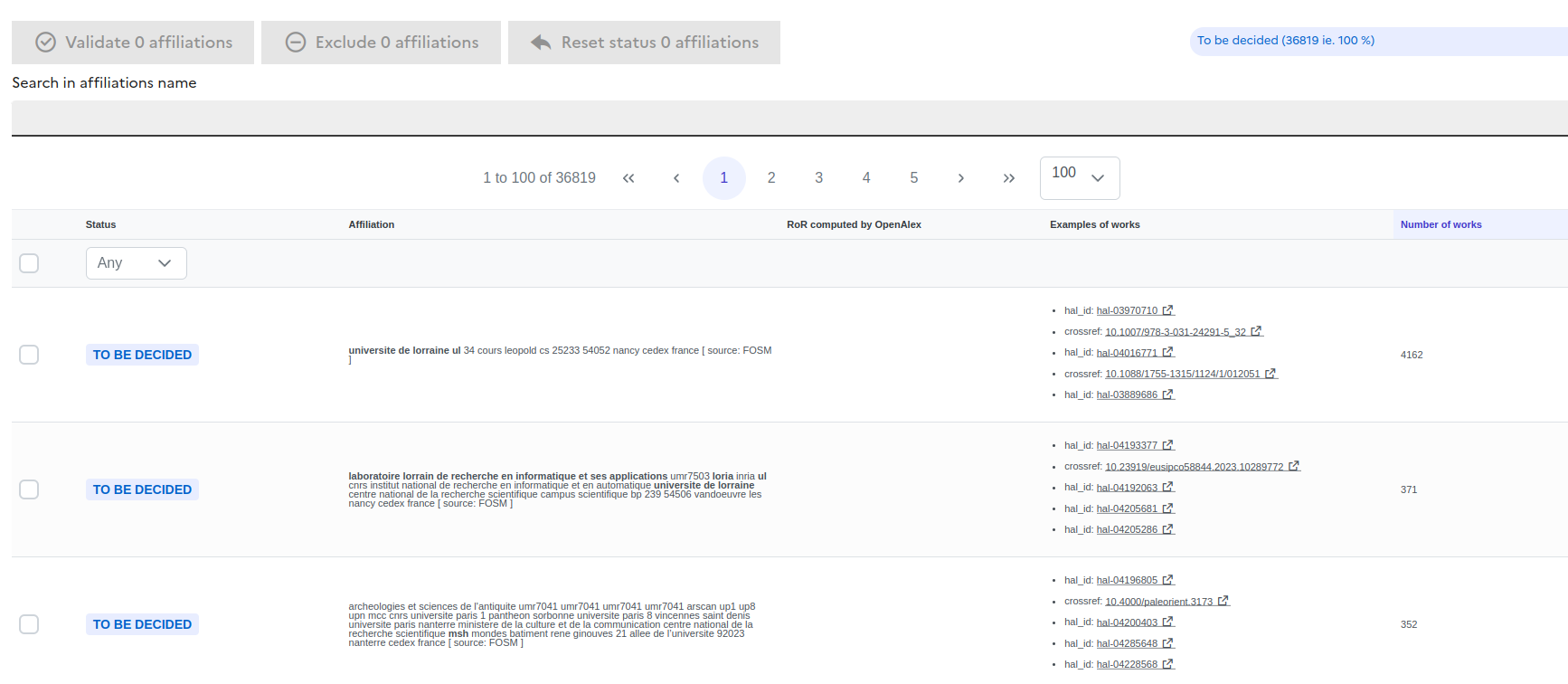Go to page 3 of results

click(818, 178)
